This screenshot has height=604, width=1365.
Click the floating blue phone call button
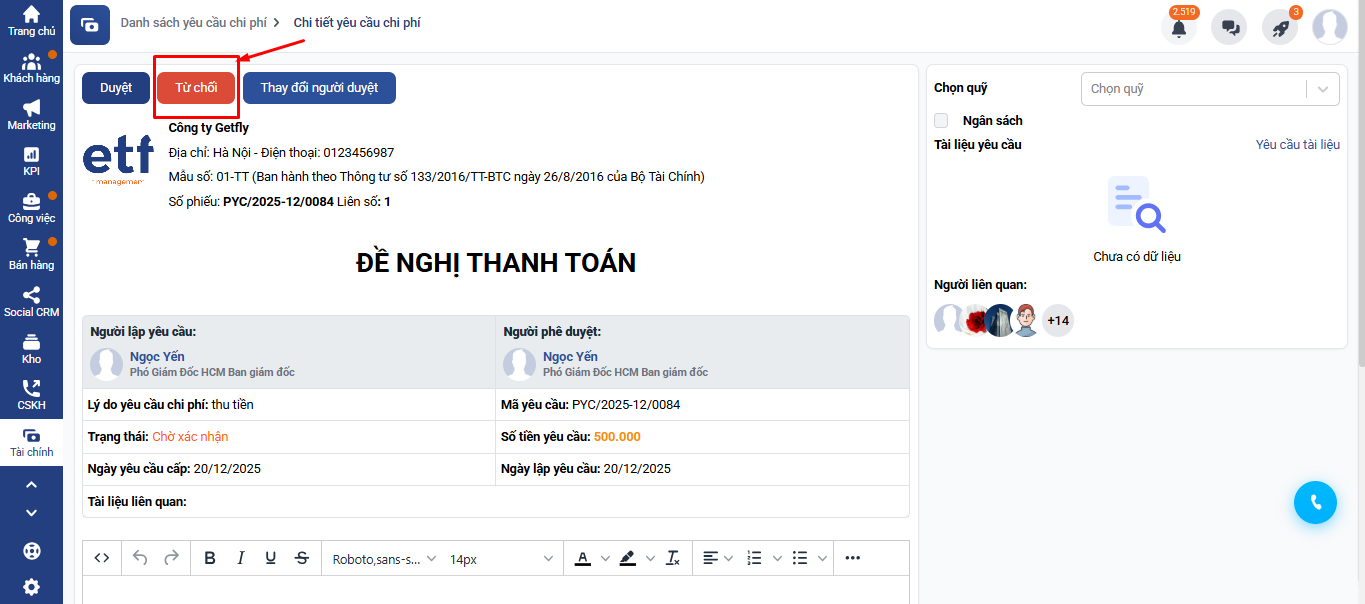tap(1315, 502)
